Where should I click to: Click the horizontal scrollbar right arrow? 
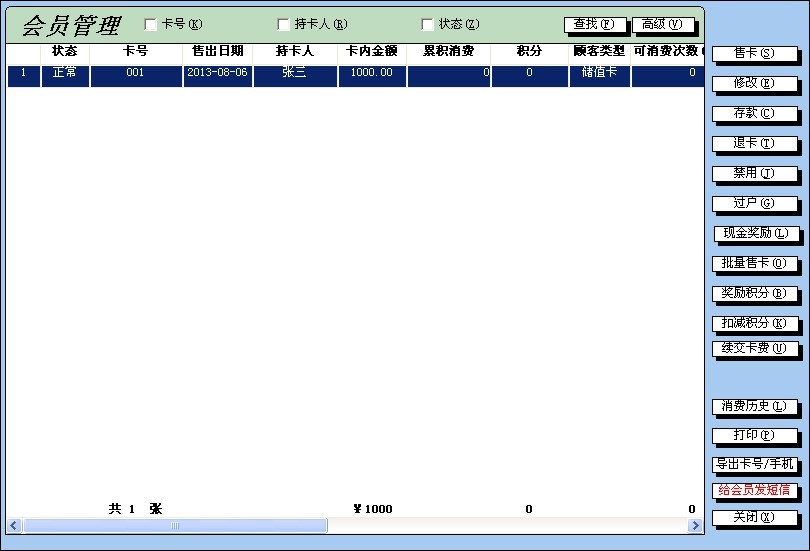[695, 526]
